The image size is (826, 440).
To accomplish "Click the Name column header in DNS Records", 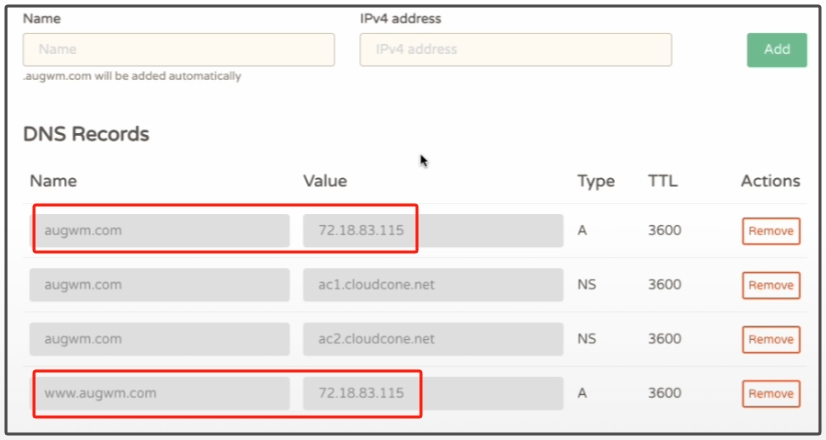I will click(53, 181).
